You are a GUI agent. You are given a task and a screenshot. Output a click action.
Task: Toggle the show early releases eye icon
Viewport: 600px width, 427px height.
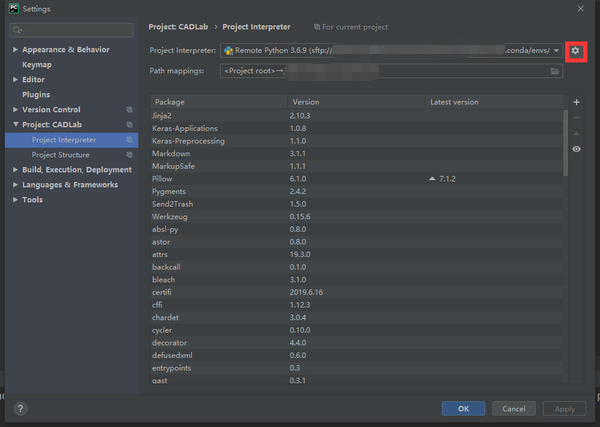pos(576,149)
